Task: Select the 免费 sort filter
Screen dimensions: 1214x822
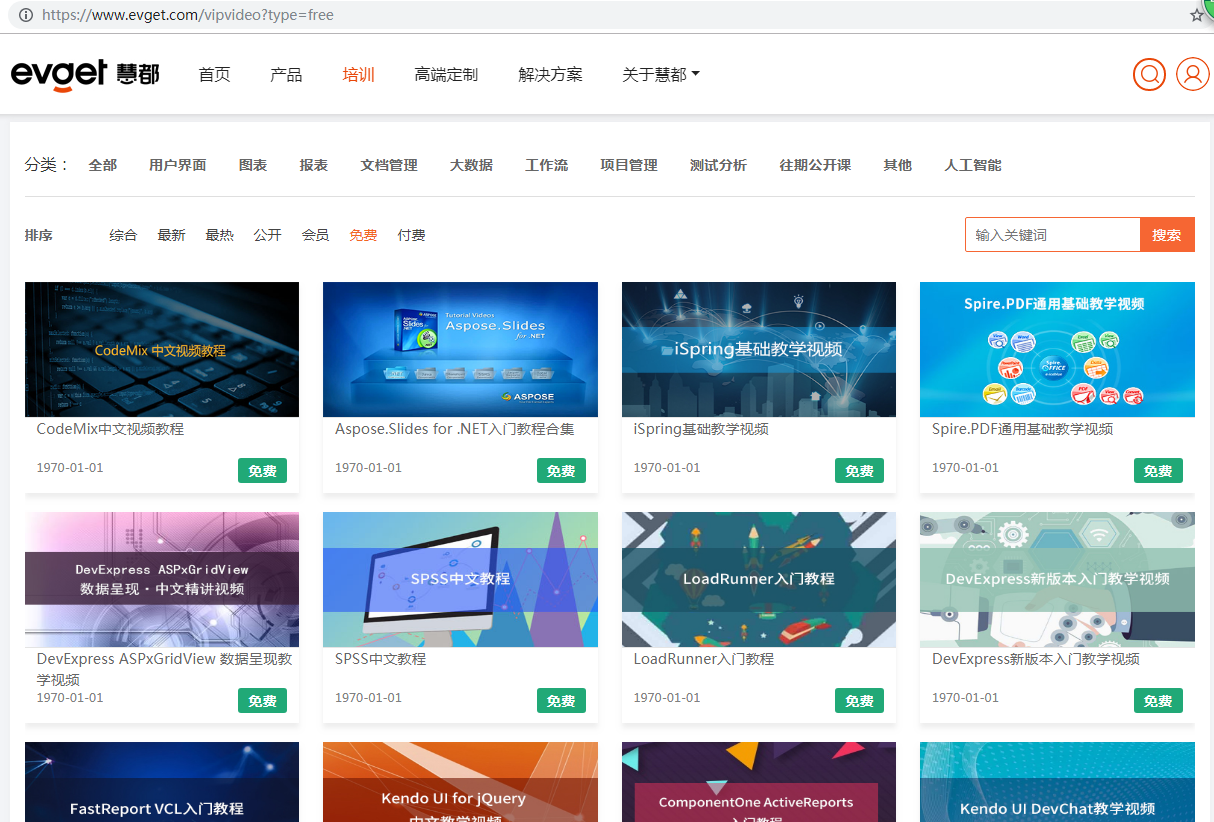Action: 363,235
